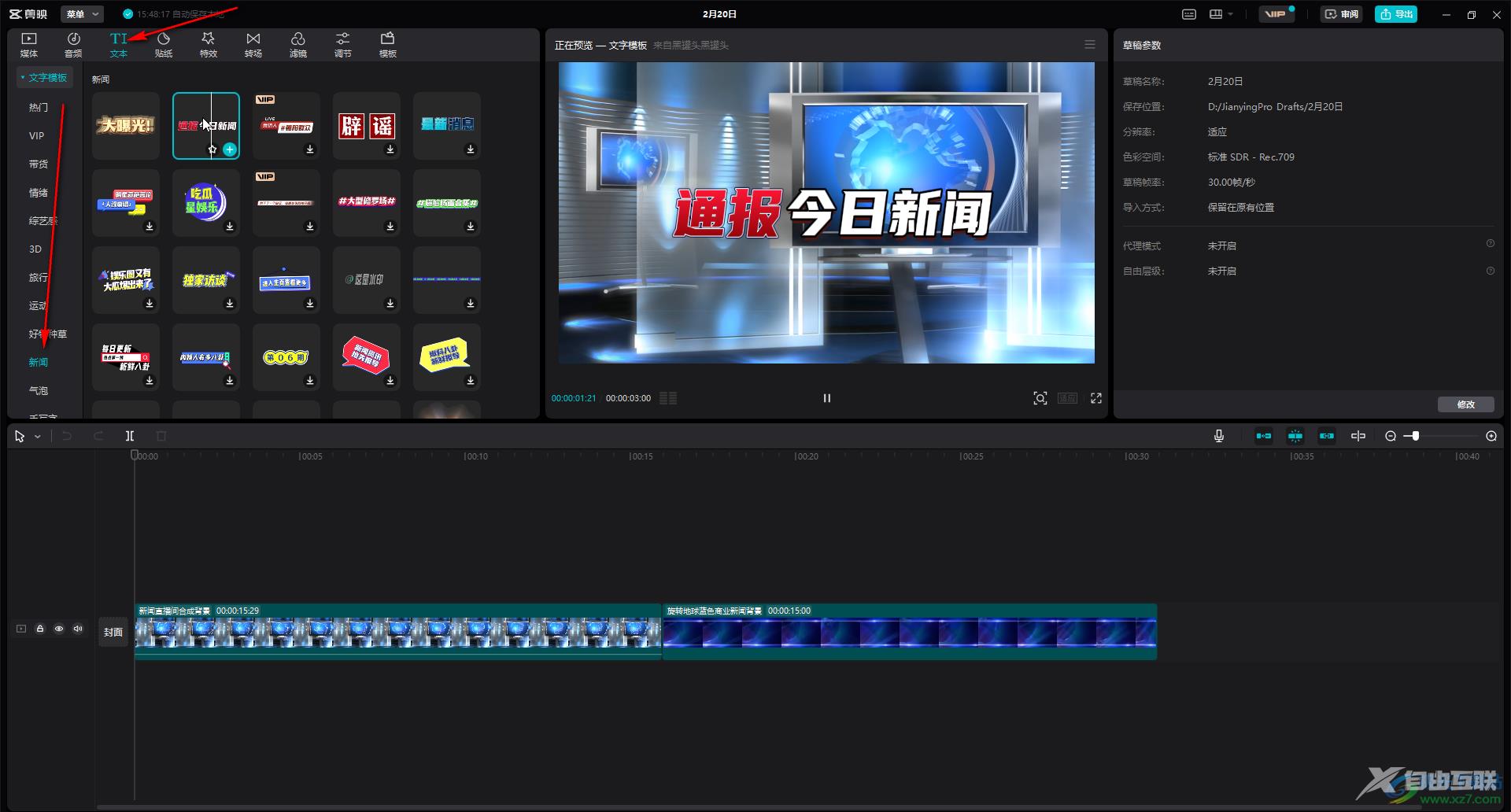Adjust the timeline zoom slider handle
Screen dimensions: 1511x812
tap(1415, 436)
